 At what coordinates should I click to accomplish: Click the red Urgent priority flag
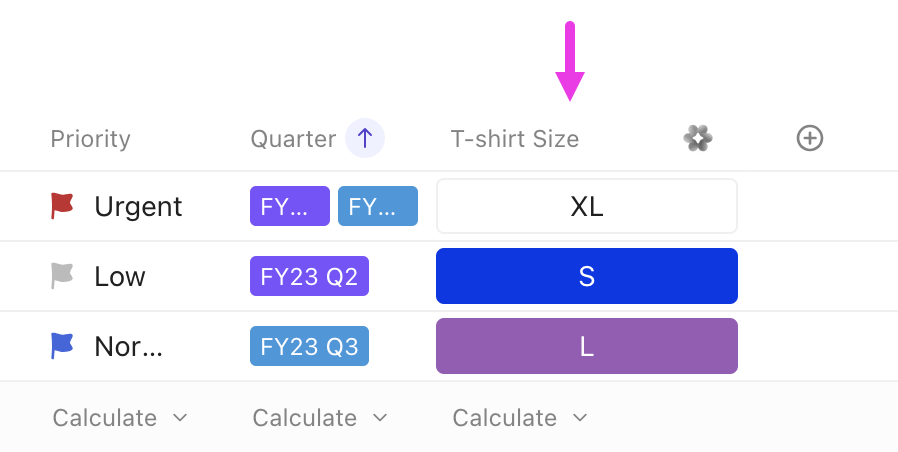point(62,206)
